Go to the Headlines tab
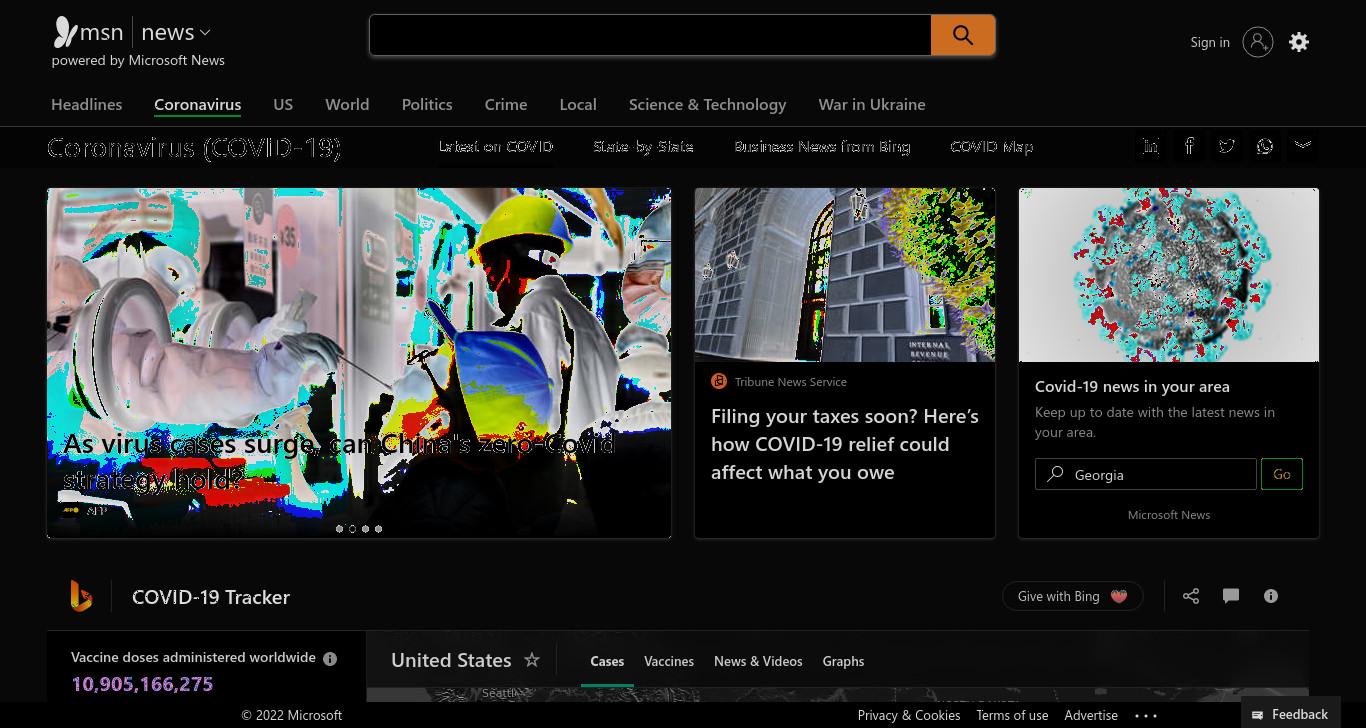The width and height of the screenshot is (1366, 728). 87,104
